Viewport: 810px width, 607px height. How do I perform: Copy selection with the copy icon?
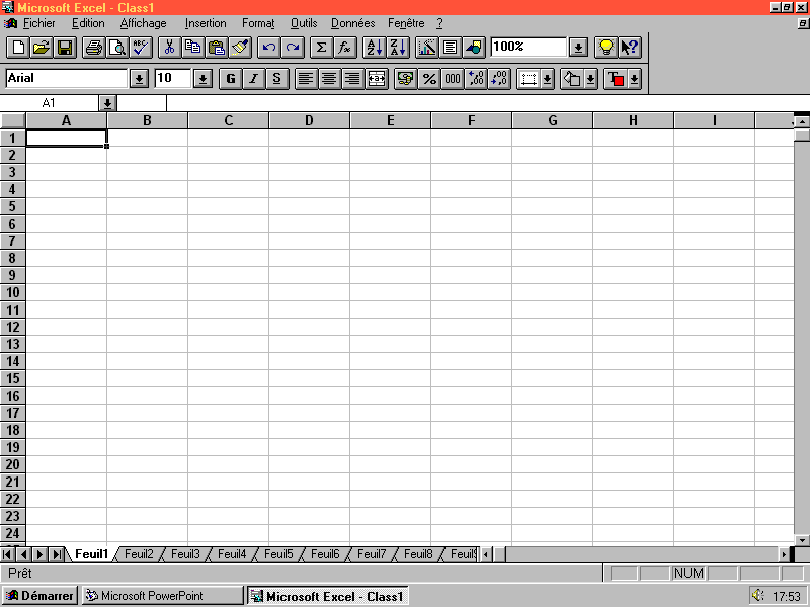pos(193,48)
